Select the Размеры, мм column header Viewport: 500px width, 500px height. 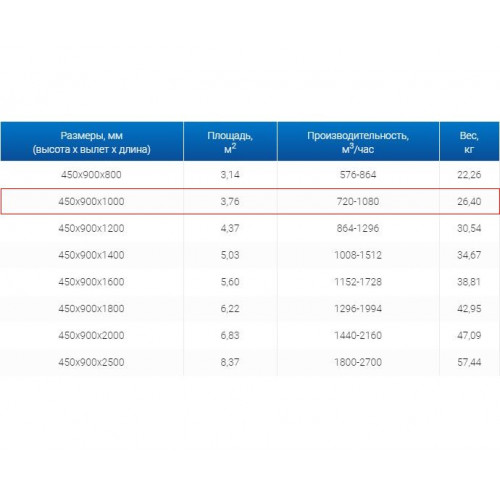92,142
